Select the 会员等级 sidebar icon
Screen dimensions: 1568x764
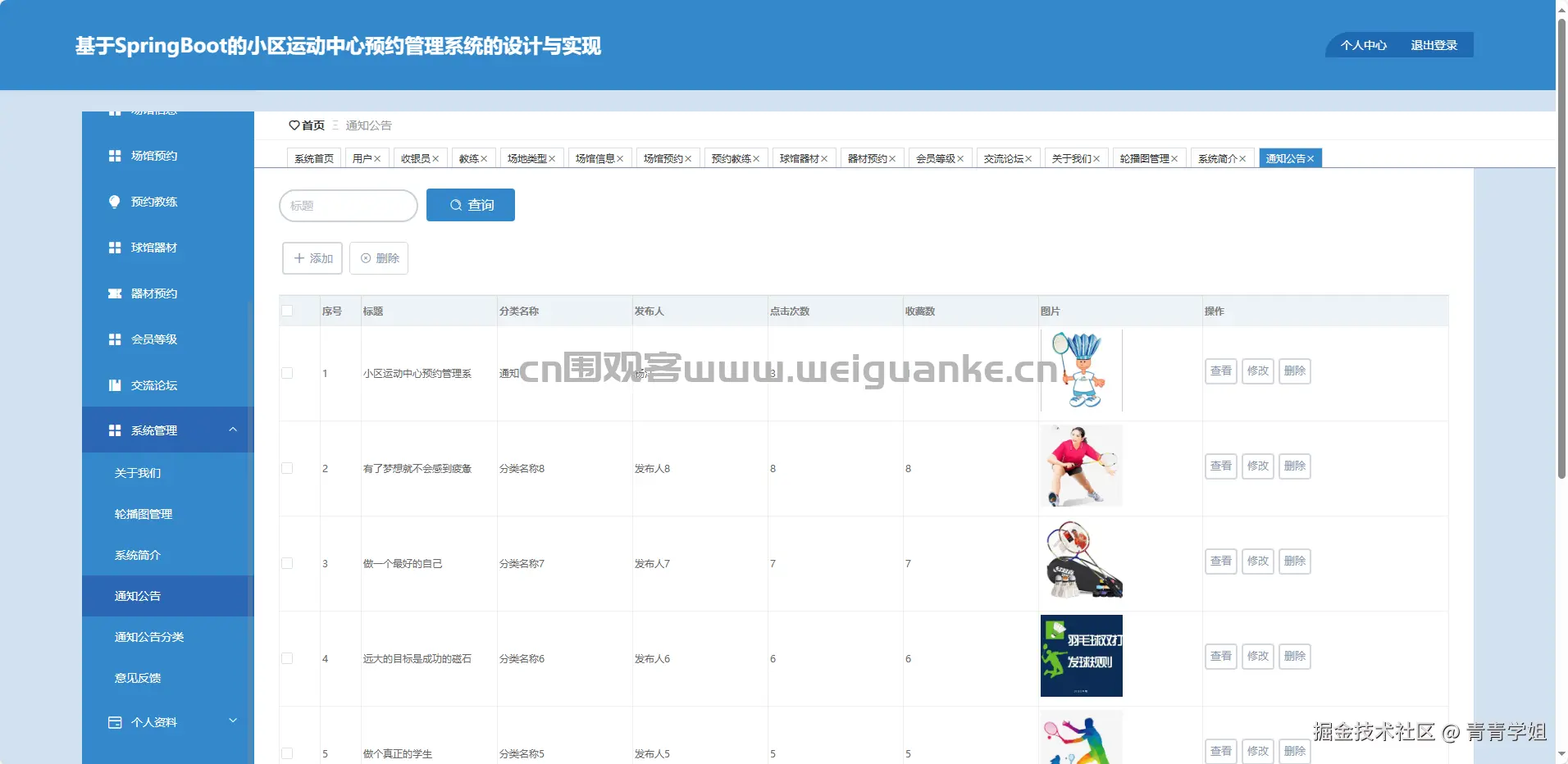coord(115,339)
